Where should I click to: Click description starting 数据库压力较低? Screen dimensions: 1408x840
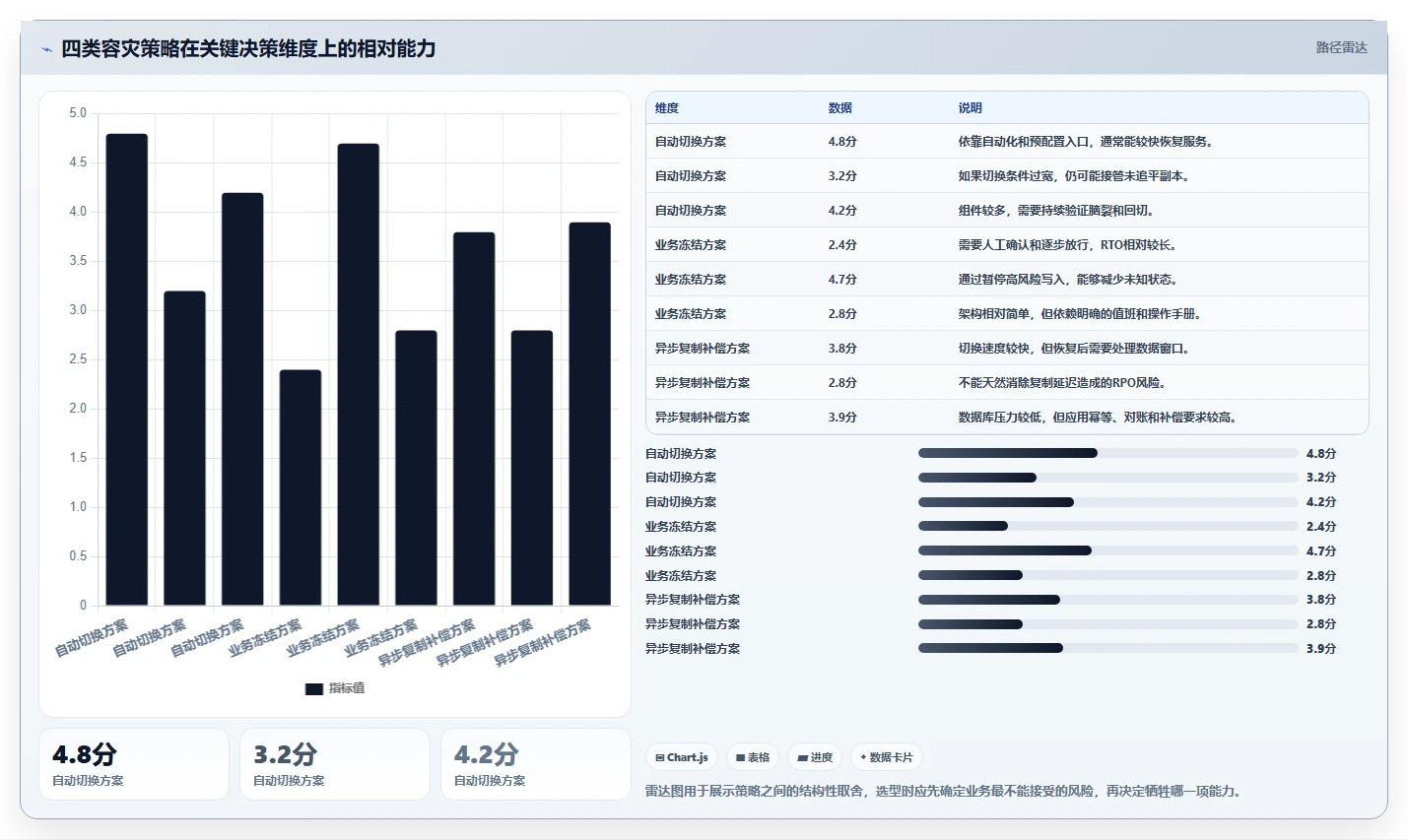1098,418
